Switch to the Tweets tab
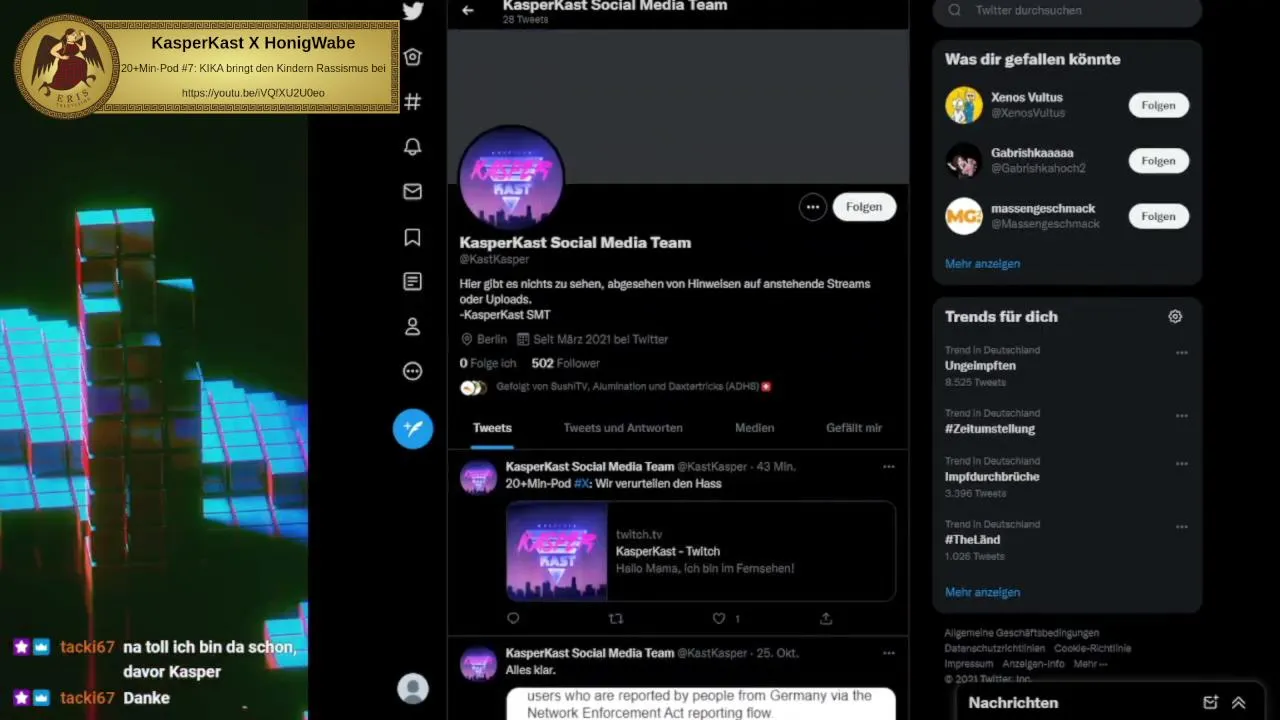The height and width of the screenshot is (720, 1280). pyautogui.click(x=492, y=428)
